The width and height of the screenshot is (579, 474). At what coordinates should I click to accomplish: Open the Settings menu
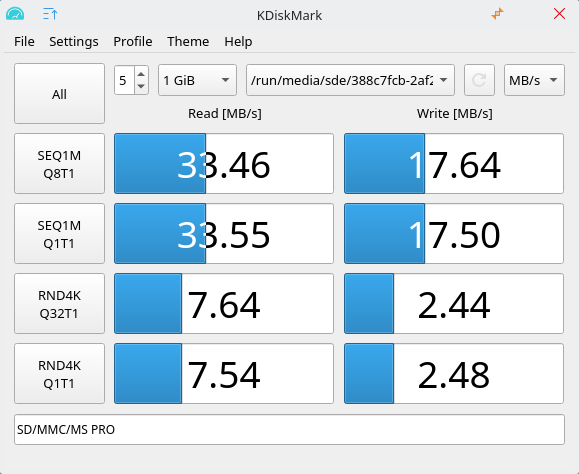[x=74, y=41]
